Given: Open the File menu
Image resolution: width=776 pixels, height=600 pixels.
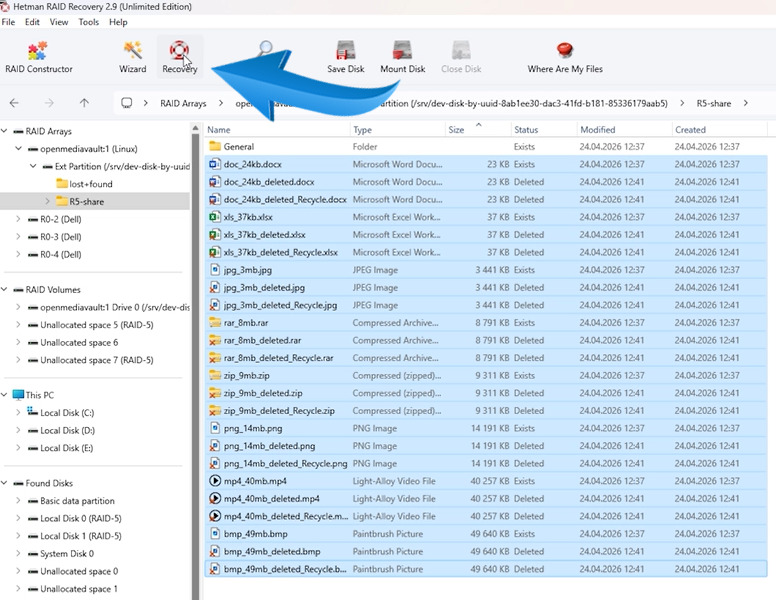Looking at the screenshot, I should click(x=8, y=22).
